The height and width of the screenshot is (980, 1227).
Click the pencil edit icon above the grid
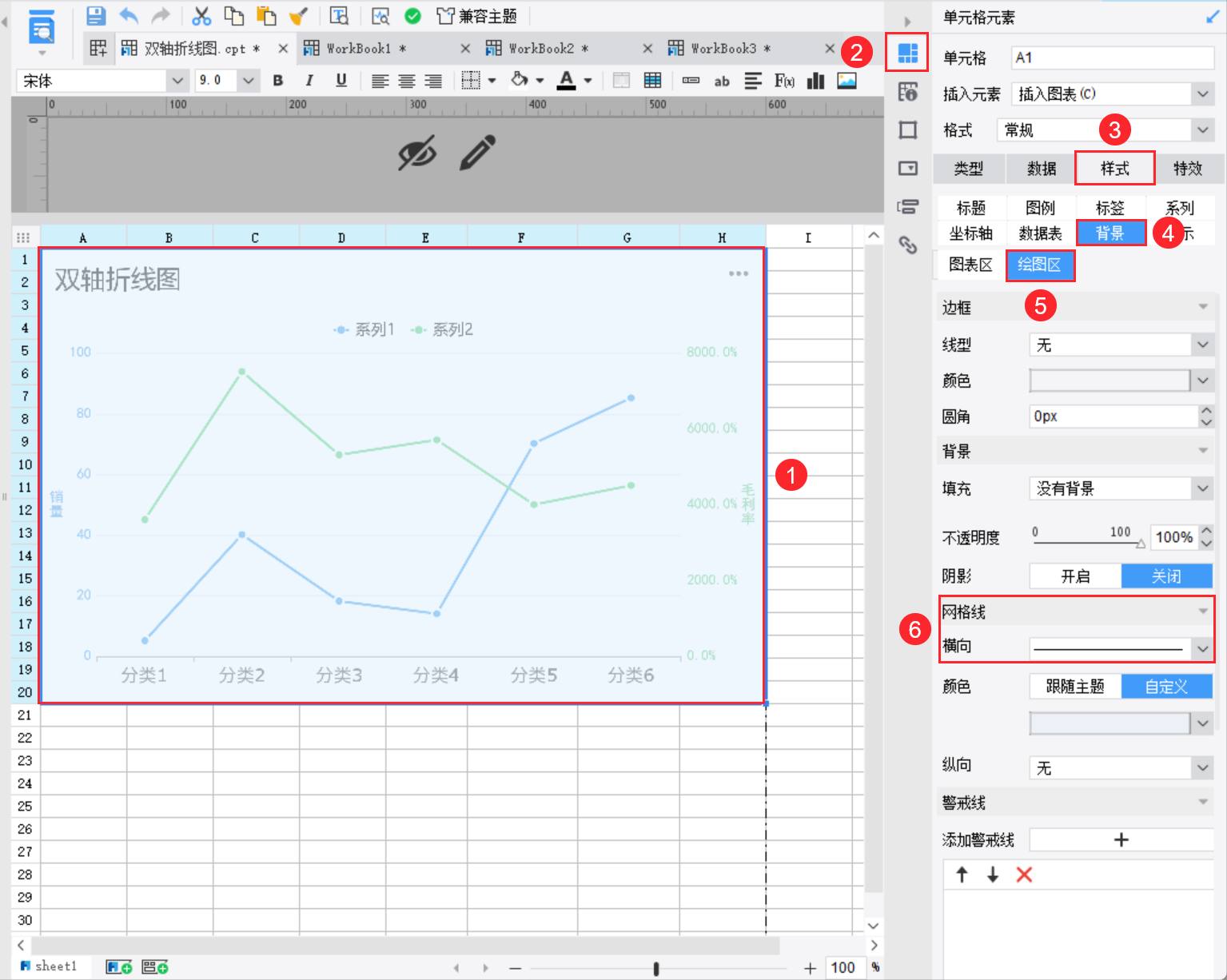point(477,153)
